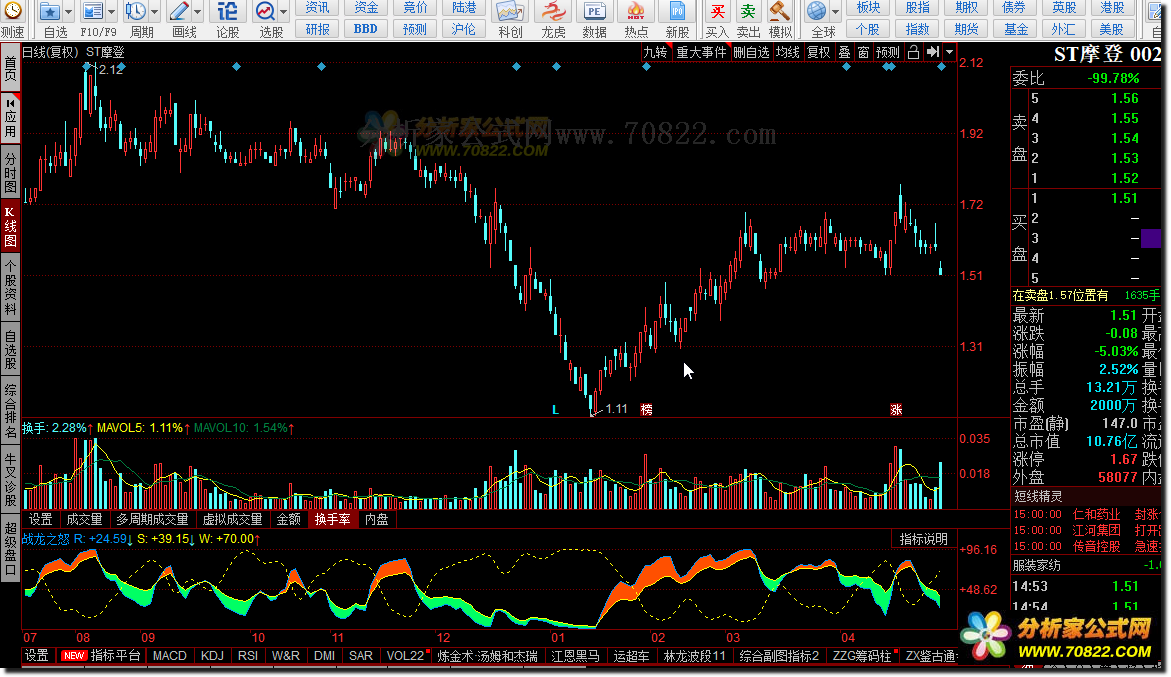Viewport: 1171px width, 677px height.
Task: Switch to 牛叉诊股 sidebar tab
Action: click(10, 478)
